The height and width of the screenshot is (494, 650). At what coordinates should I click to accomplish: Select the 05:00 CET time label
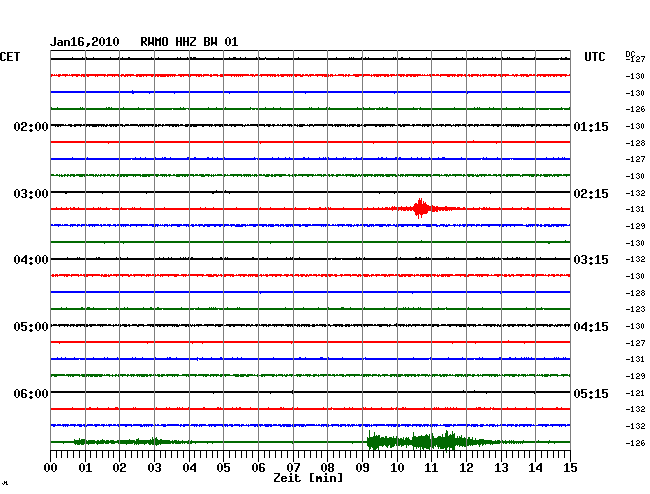pos(31,327)
